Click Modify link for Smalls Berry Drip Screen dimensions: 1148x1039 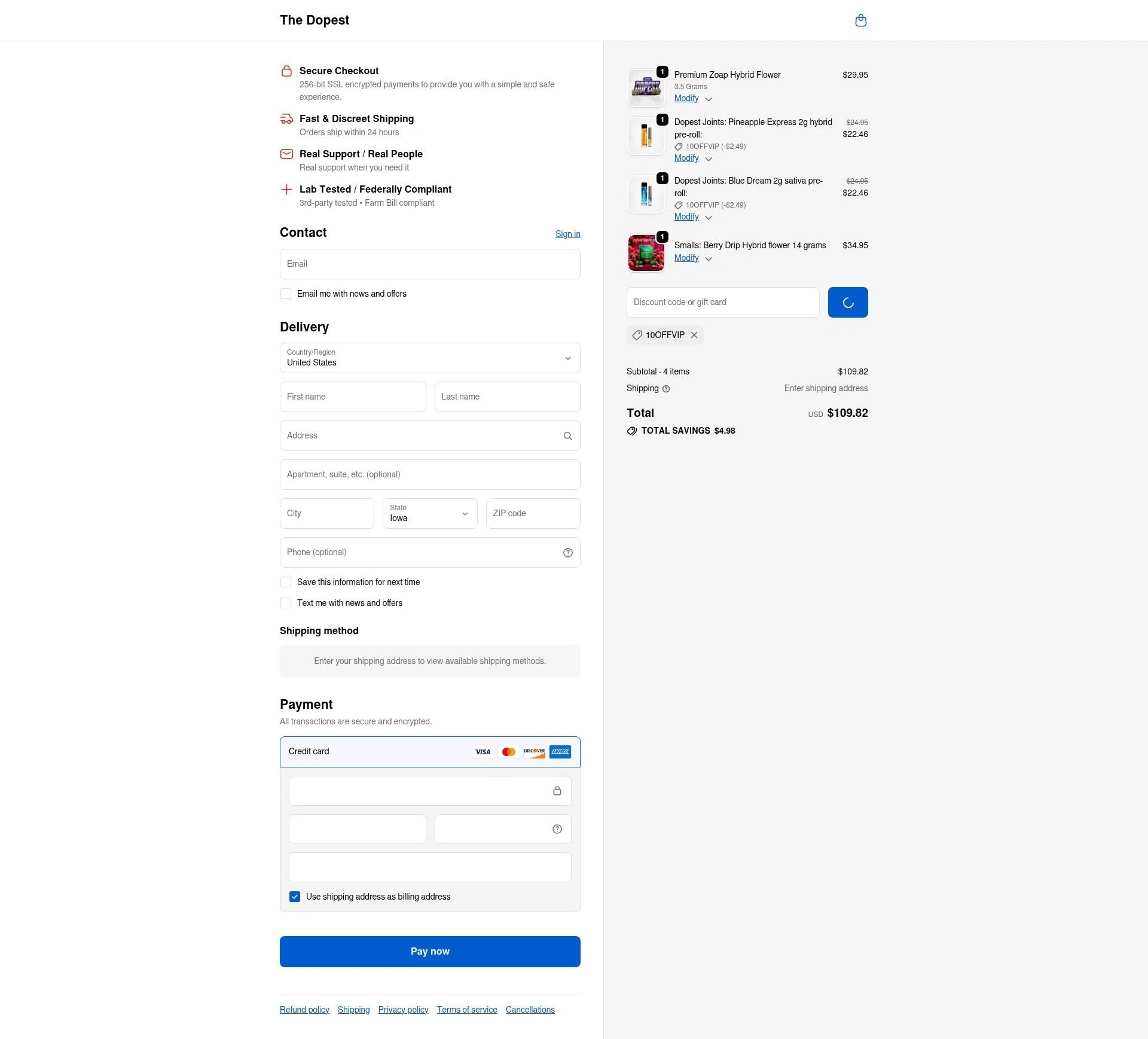[686, 258]
